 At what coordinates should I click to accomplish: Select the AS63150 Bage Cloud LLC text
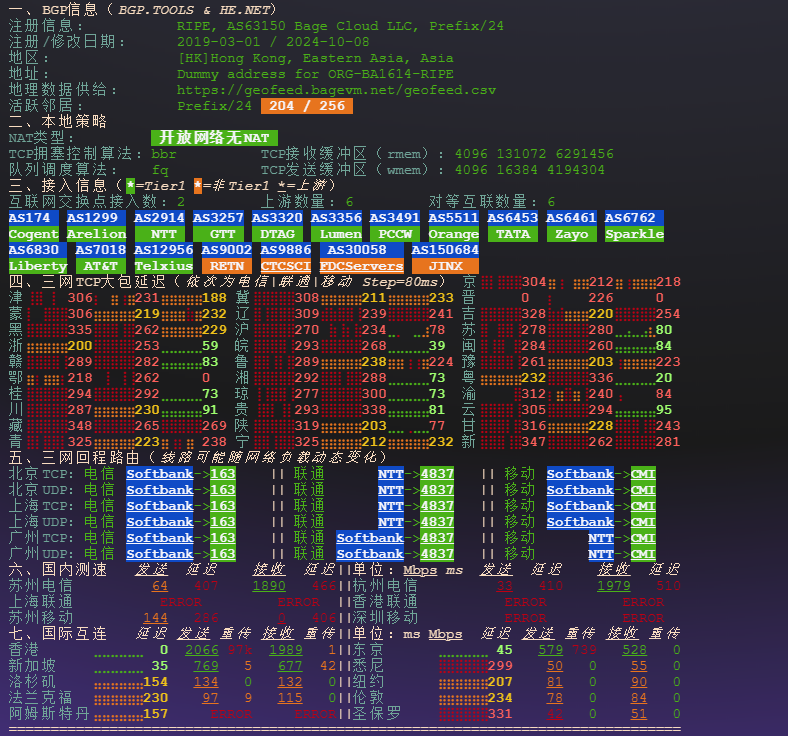[340, 26]
